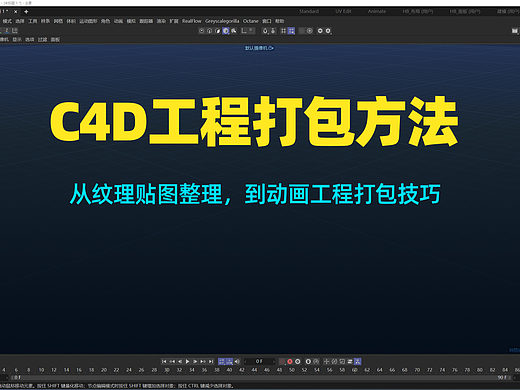This screenshot has height=390, width=520.
Task: Switch to the Animate layout tab
Action: [x=377, y=11]
